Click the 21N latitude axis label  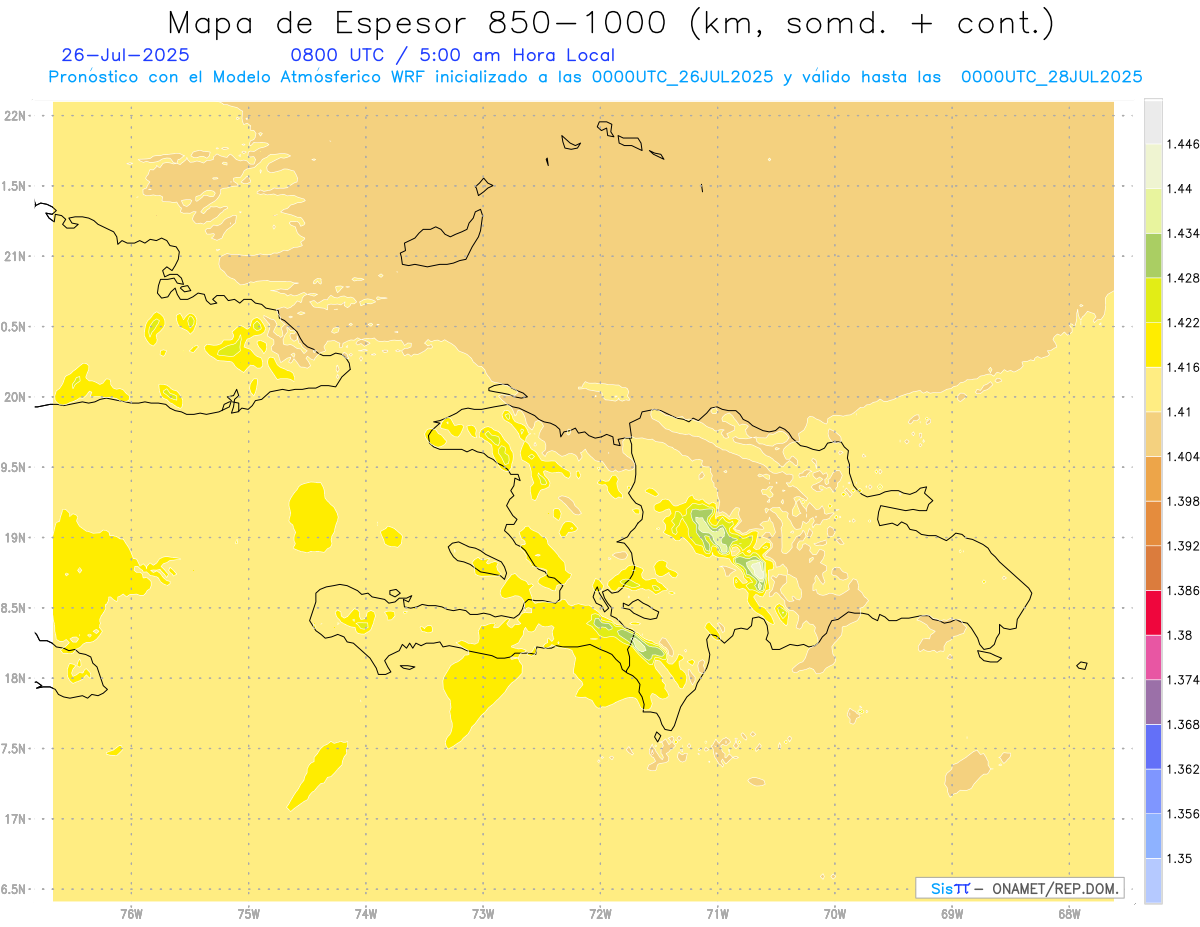(x=16, y=257)
